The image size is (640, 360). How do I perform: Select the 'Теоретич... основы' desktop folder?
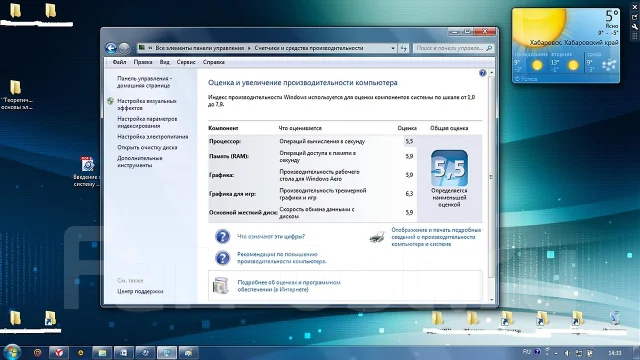(x=16, y=95)
